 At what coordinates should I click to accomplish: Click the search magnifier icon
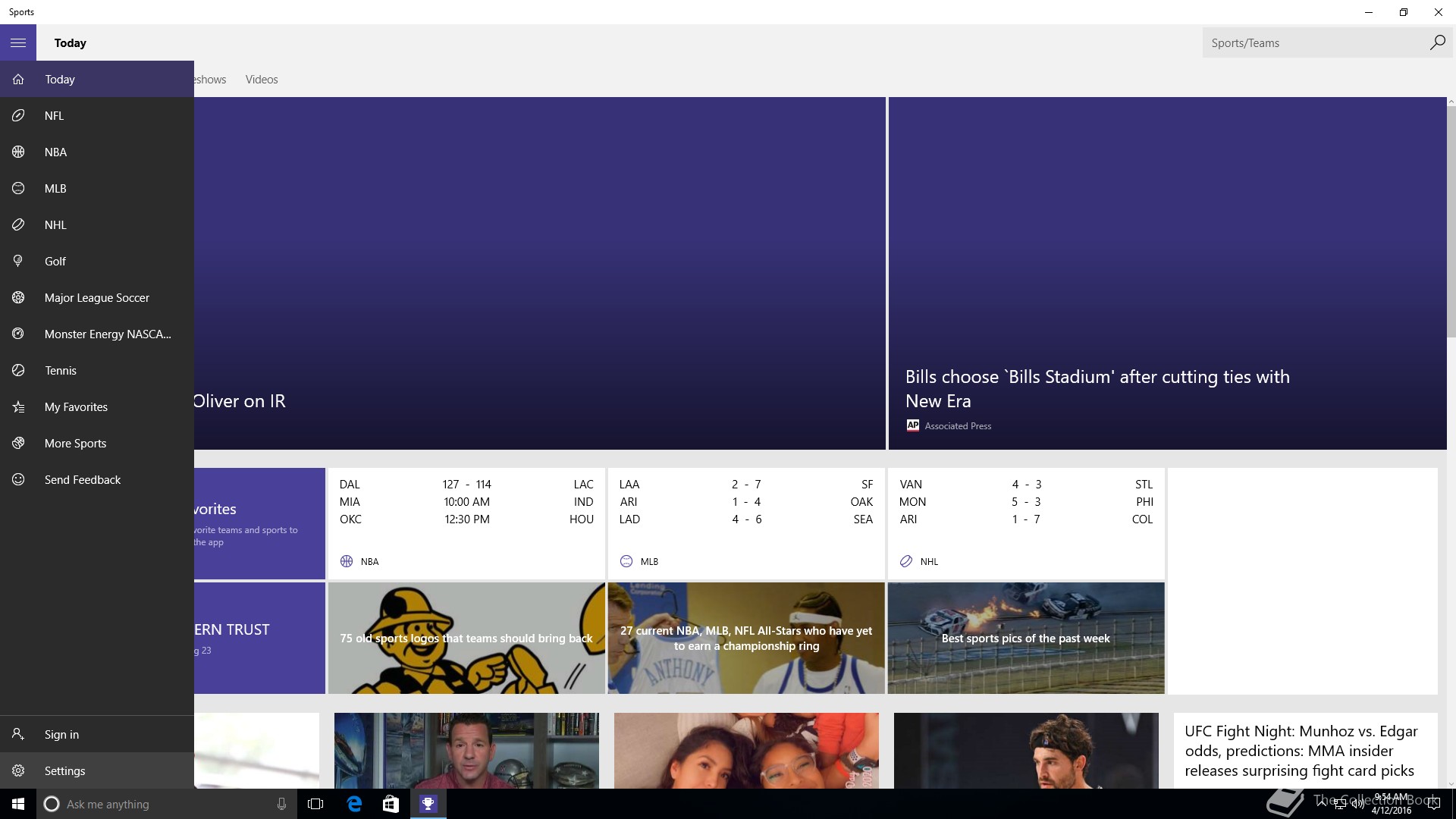(1437, 42)
